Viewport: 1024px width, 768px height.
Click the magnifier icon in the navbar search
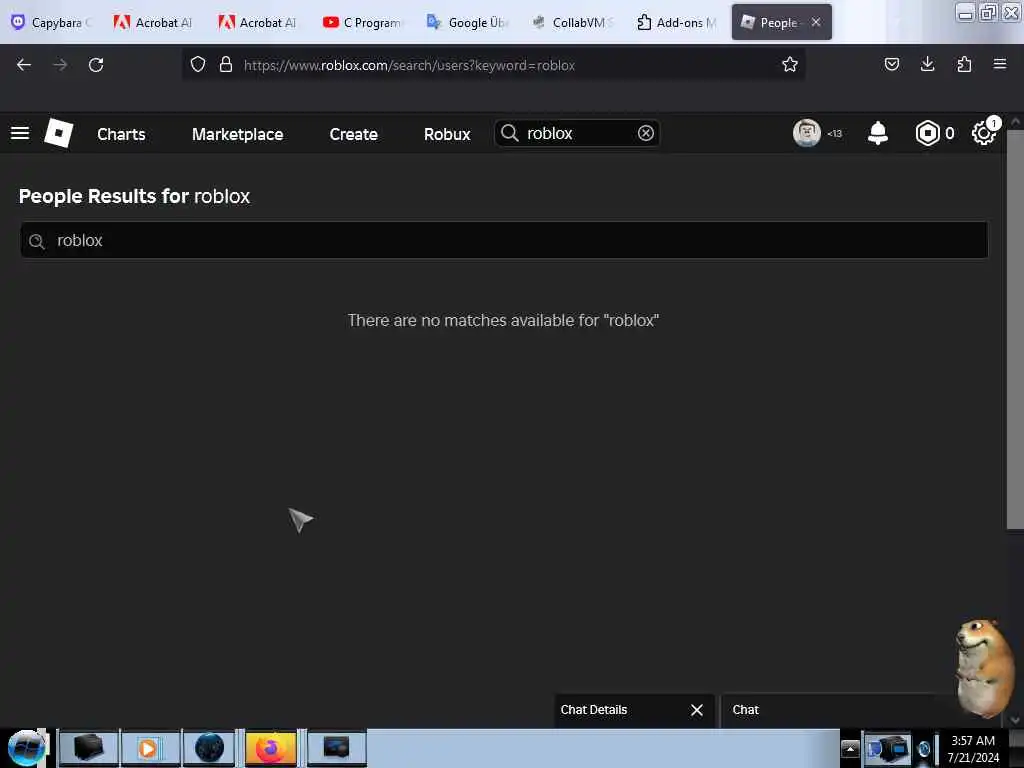pyautogui.click(x=509, y=133)
